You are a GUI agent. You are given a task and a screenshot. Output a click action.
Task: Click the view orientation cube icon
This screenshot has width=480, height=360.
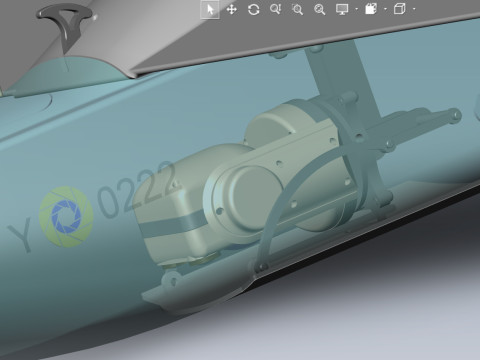[x=400, y=9]
